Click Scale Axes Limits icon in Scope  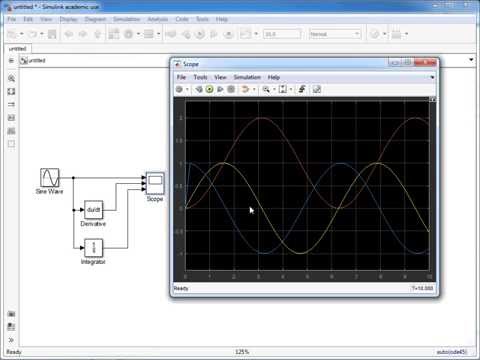click(283, 89)
